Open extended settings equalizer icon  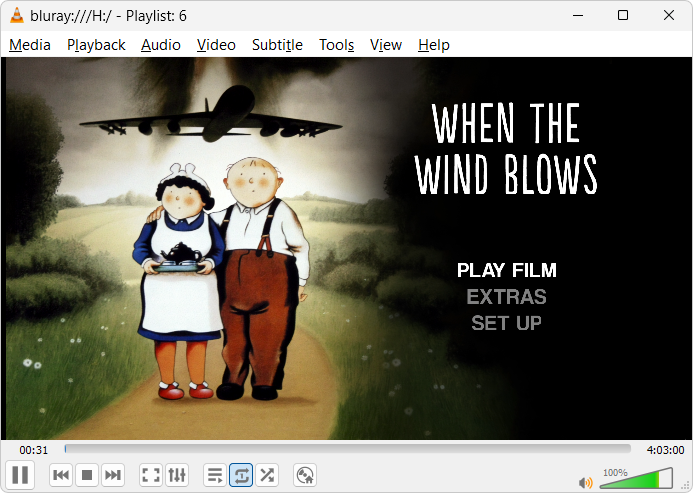[177, 475]
